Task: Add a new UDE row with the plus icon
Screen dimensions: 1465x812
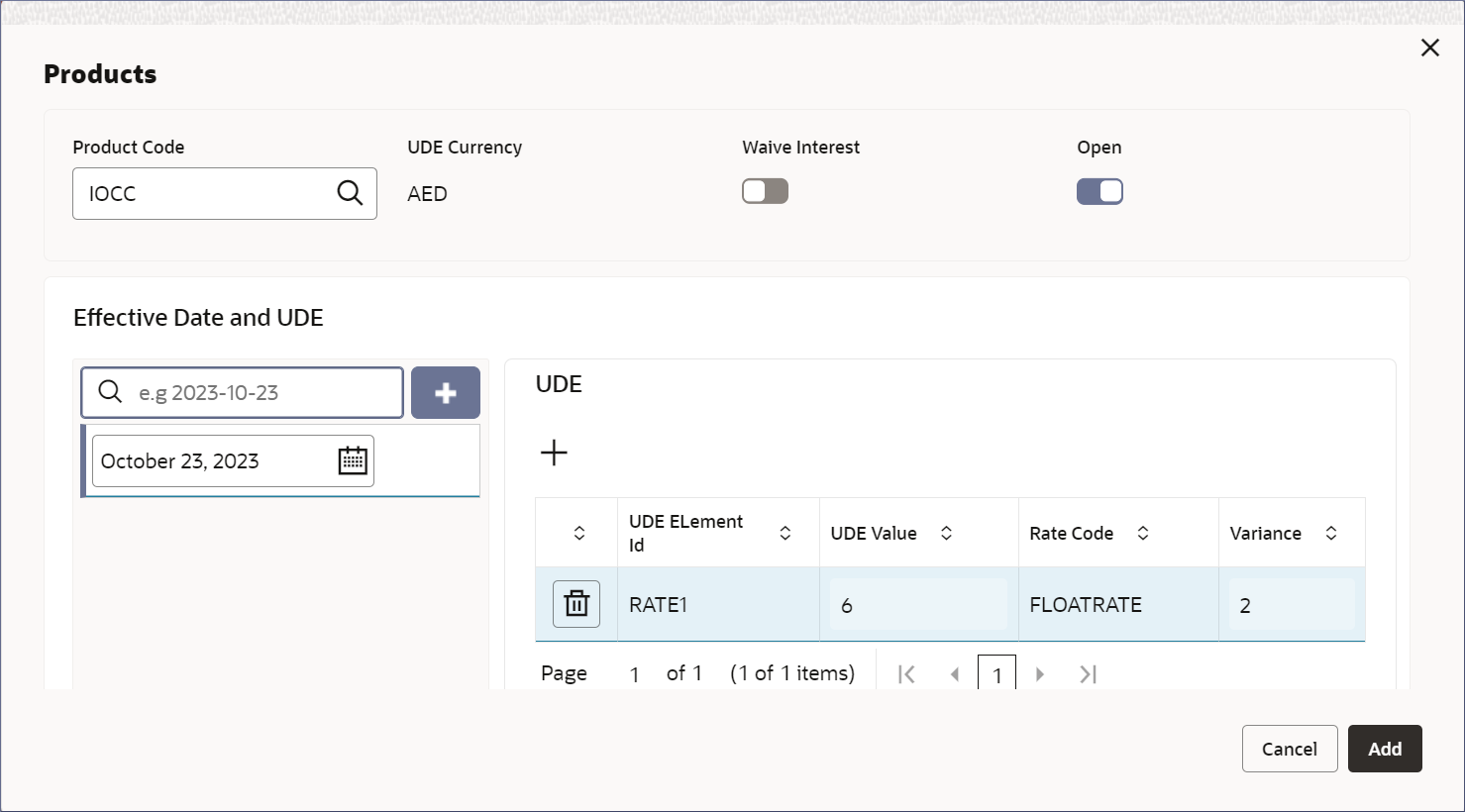Action: 554,453
